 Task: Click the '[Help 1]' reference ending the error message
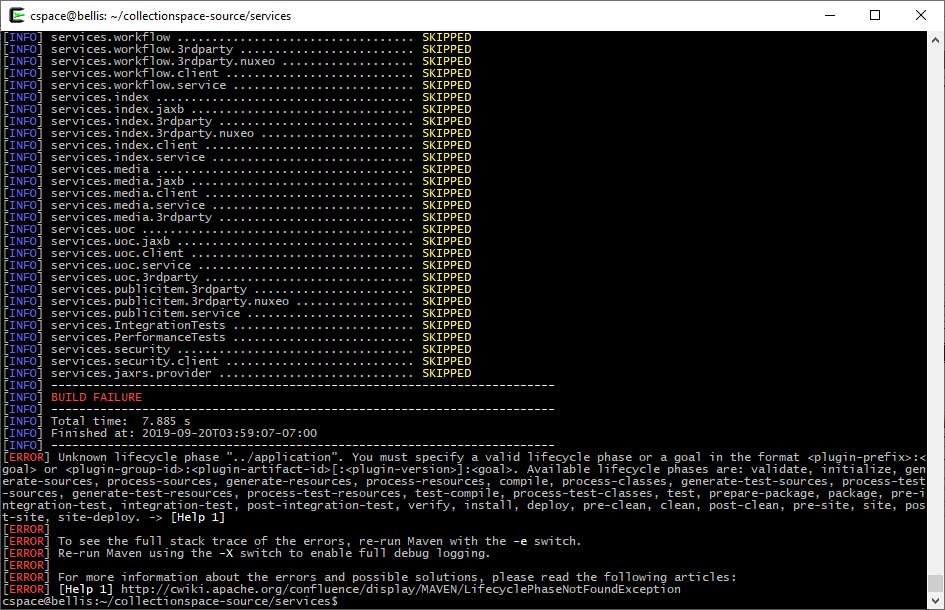tap(197, 517)
